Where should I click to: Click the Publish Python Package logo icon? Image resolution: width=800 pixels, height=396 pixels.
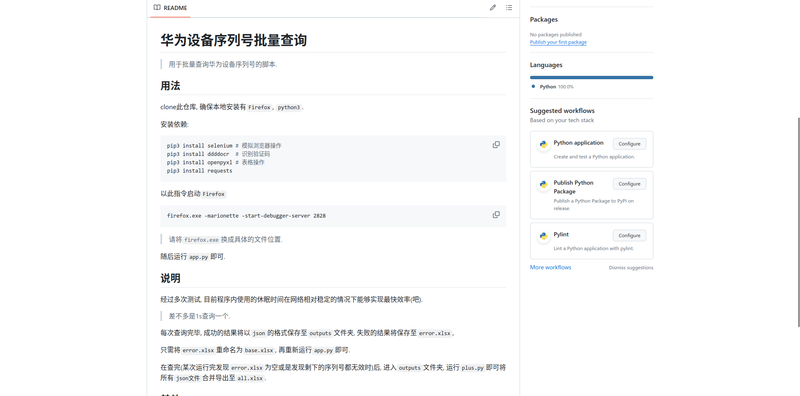[x=543, y=184]
